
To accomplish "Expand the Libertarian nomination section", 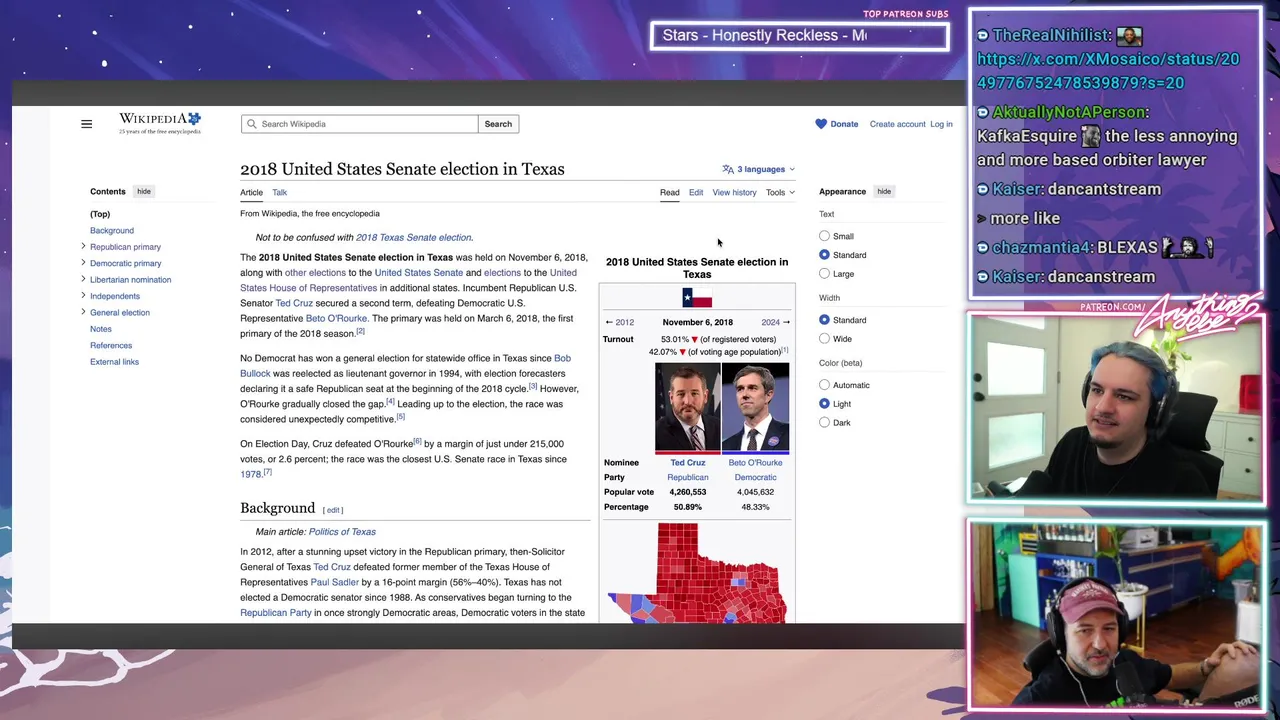I will [x=83, y=279].
